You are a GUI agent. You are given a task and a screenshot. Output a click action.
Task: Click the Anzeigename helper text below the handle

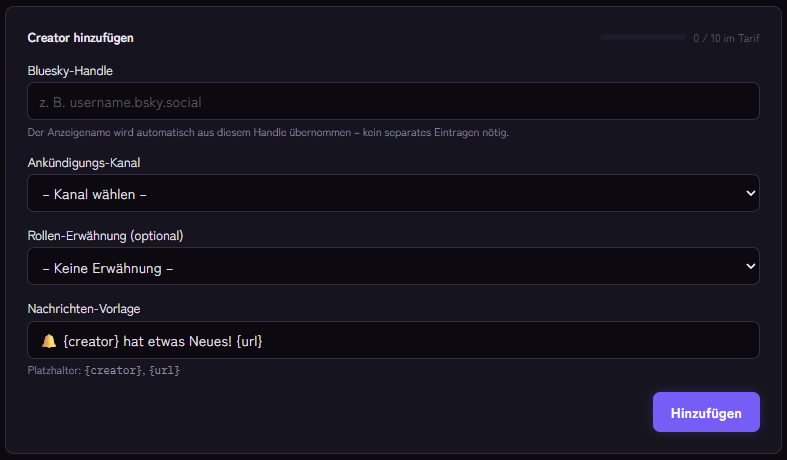(268, 133)
